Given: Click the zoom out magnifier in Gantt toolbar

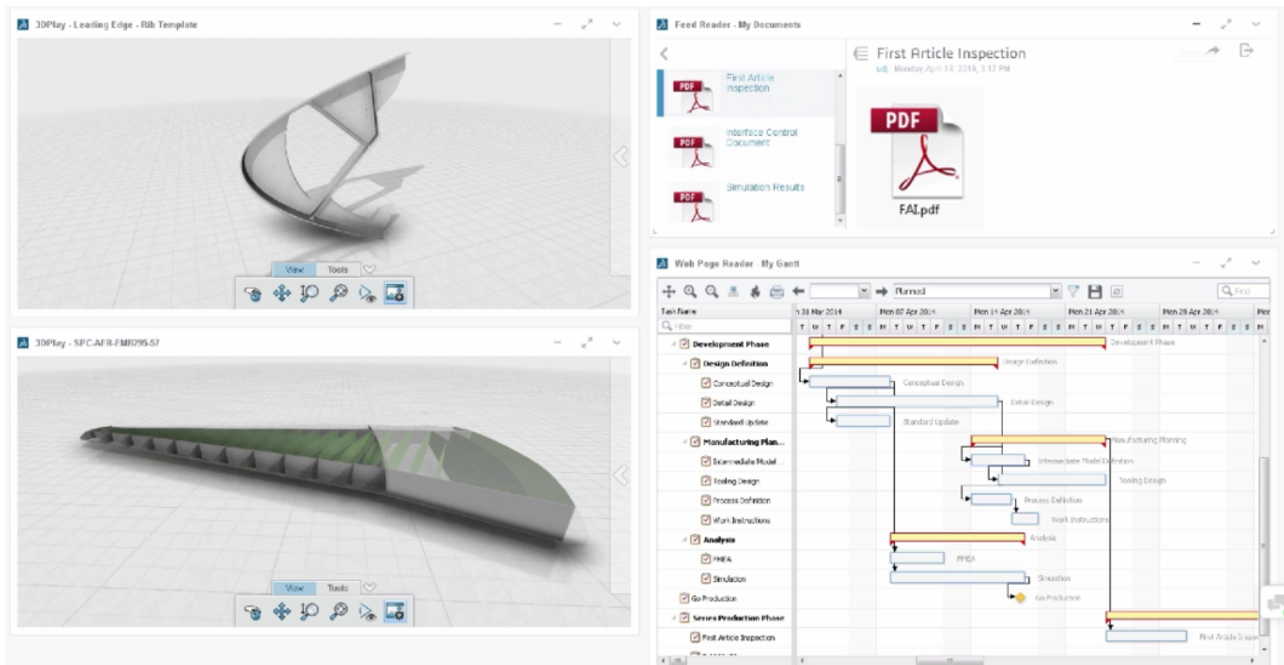Looking at the screenshot, I should tap(711, 291).
